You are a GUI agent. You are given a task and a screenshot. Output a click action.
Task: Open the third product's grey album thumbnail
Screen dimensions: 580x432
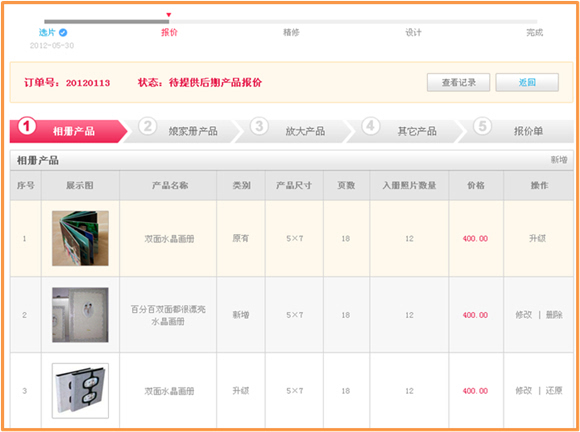[80, 391]
